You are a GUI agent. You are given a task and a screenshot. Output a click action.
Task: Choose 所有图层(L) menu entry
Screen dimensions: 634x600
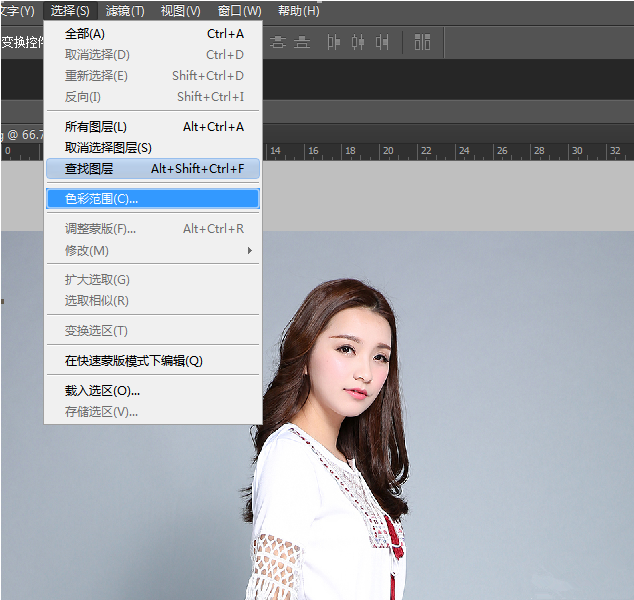[x=96, y=127]
